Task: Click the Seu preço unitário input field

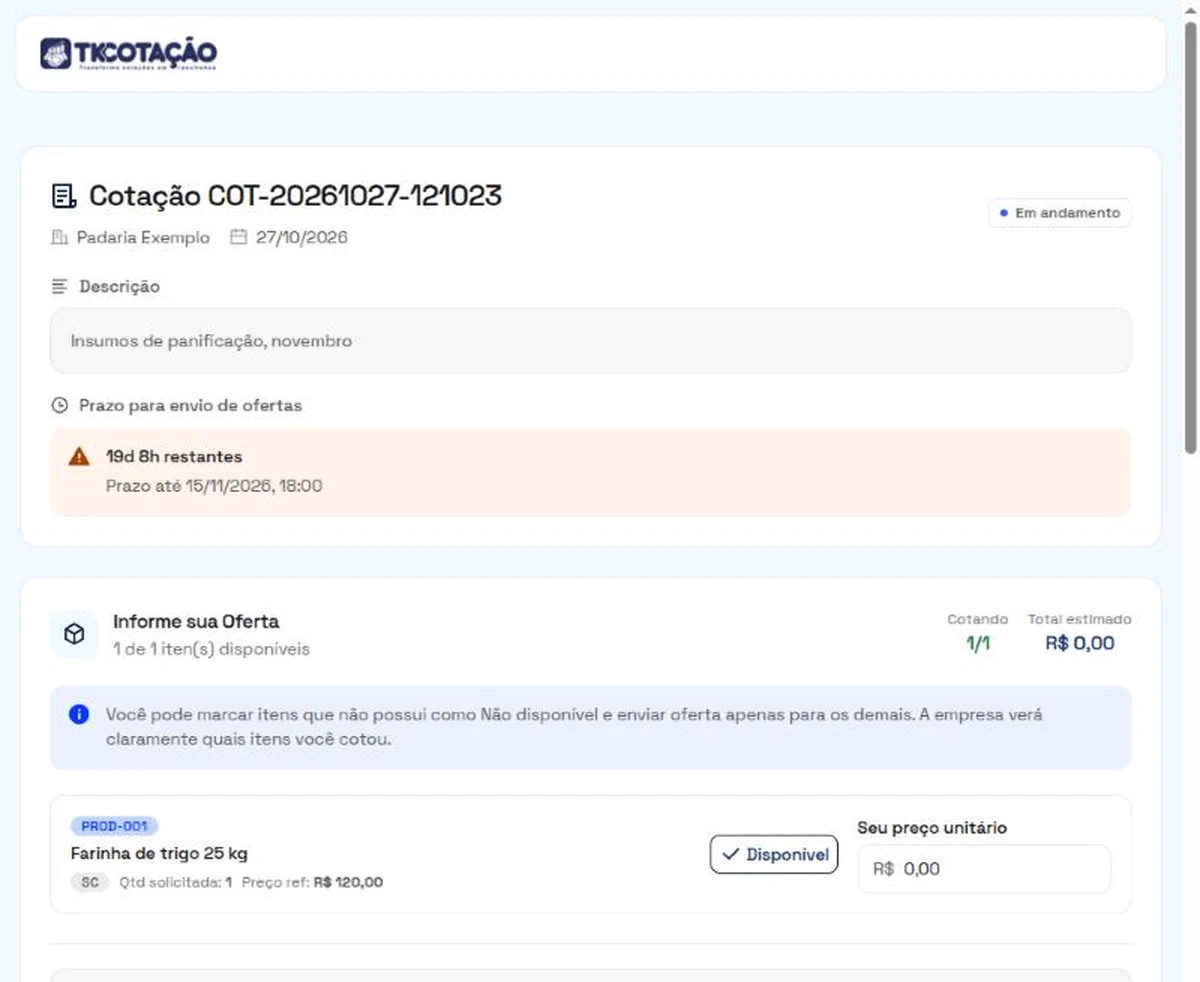Action: tap(984, 869)
